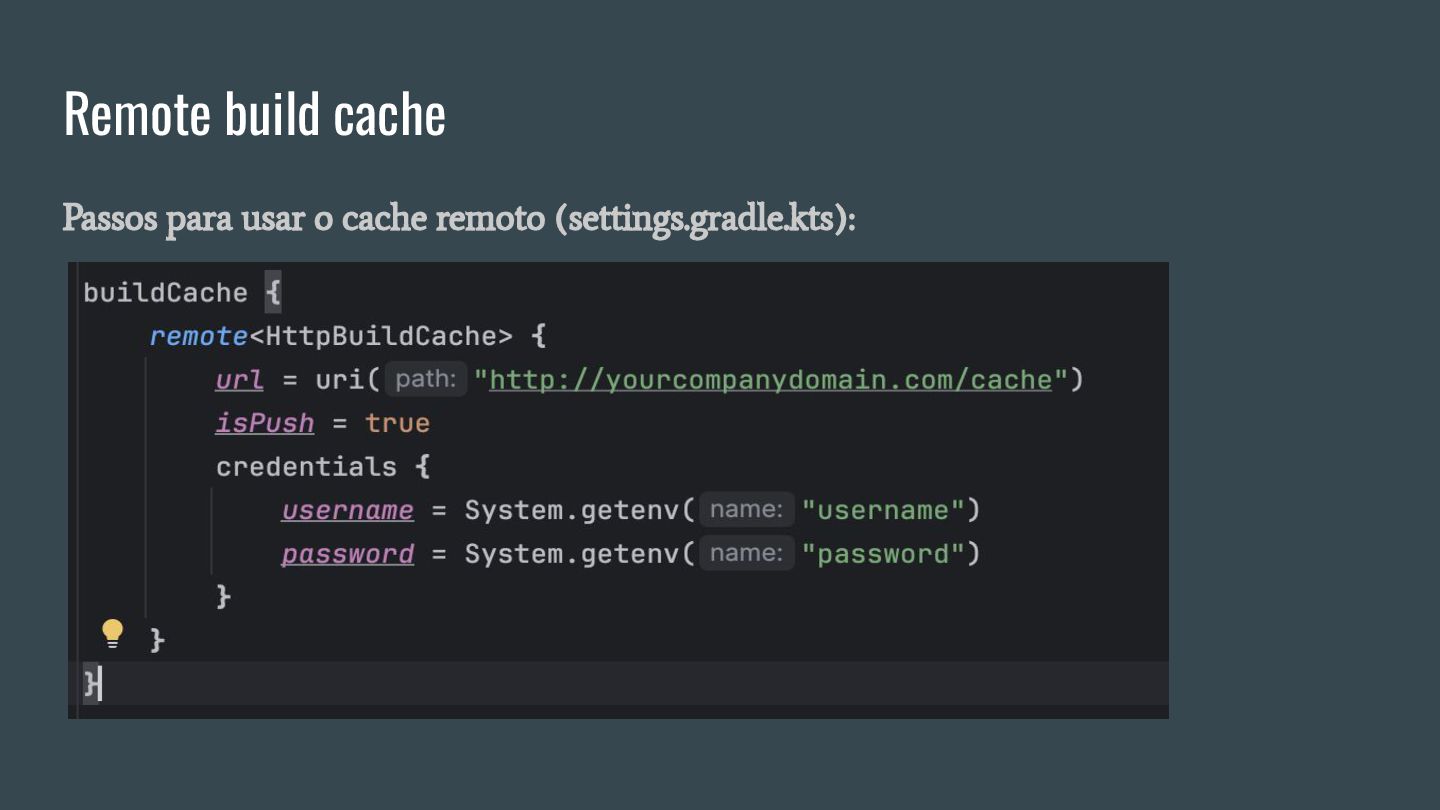This screenshot has width=1440, height=810.
Task: Click the green "username" string literal
Action: pyautogui.click(x=881, y=510)
